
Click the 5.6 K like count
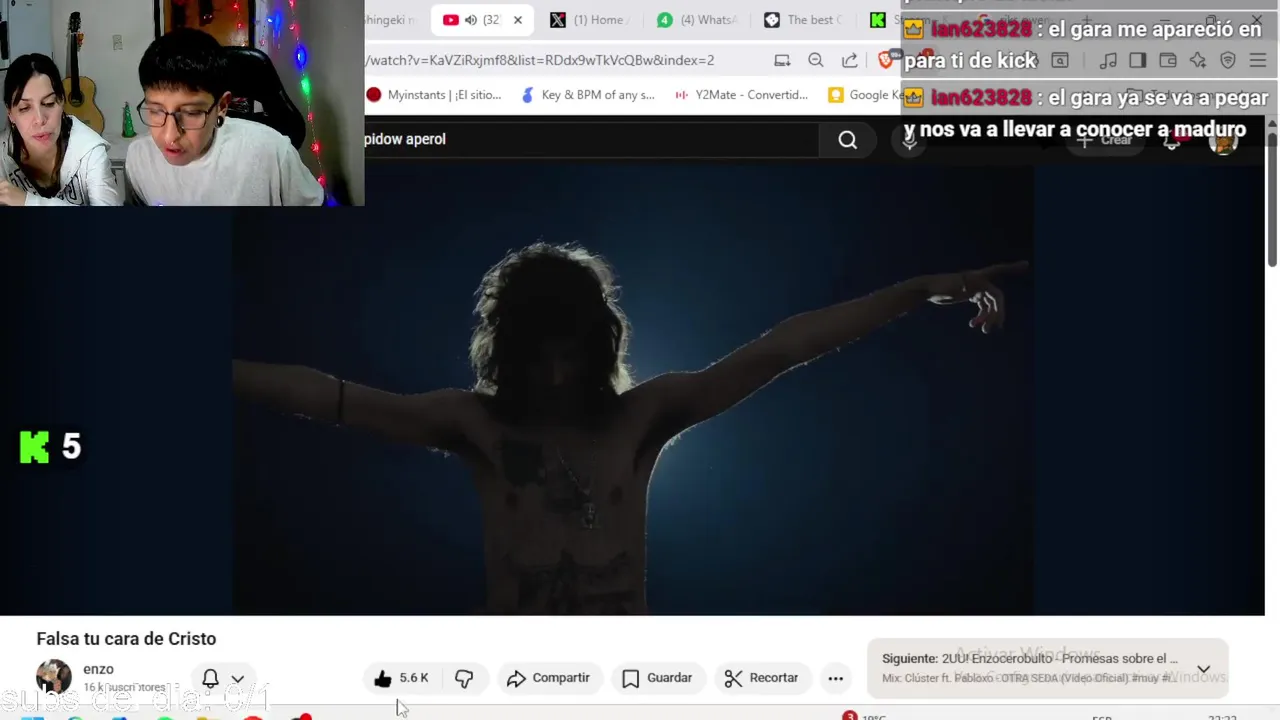pos(413,678)
